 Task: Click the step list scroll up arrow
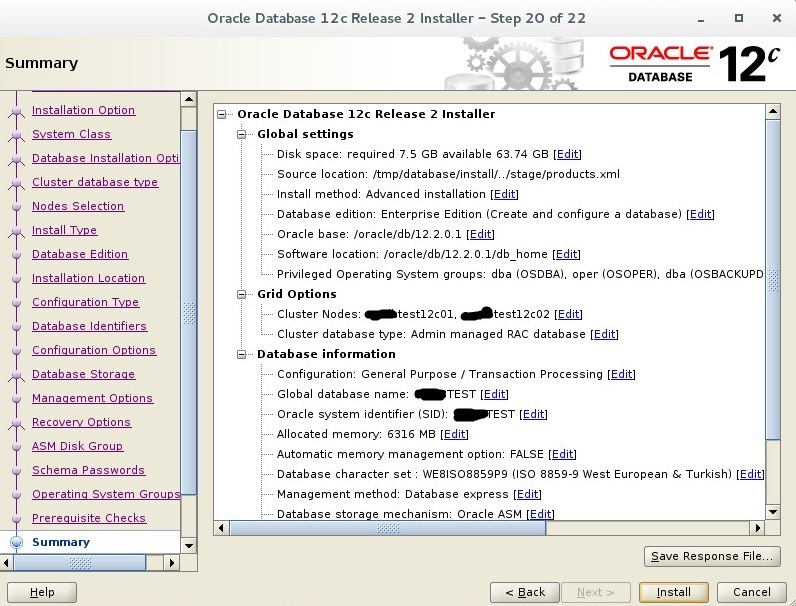coord(189,99)
